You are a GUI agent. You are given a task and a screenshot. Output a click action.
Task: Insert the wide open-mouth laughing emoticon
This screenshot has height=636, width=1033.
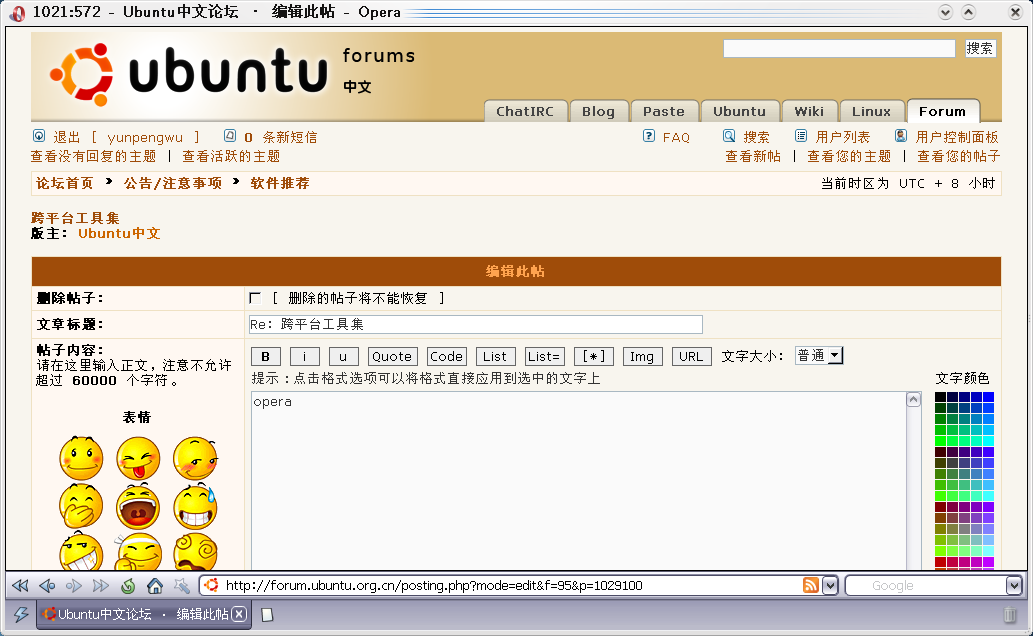138,506
